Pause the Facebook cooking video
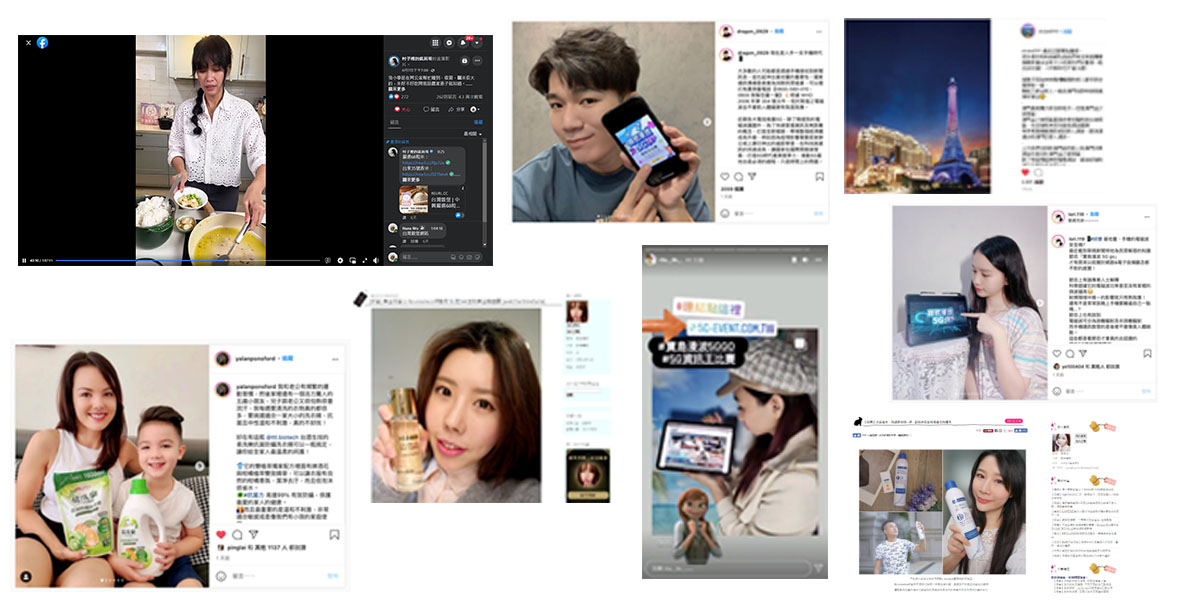This screenshot has width=1200, height=600. coord(24,260)
